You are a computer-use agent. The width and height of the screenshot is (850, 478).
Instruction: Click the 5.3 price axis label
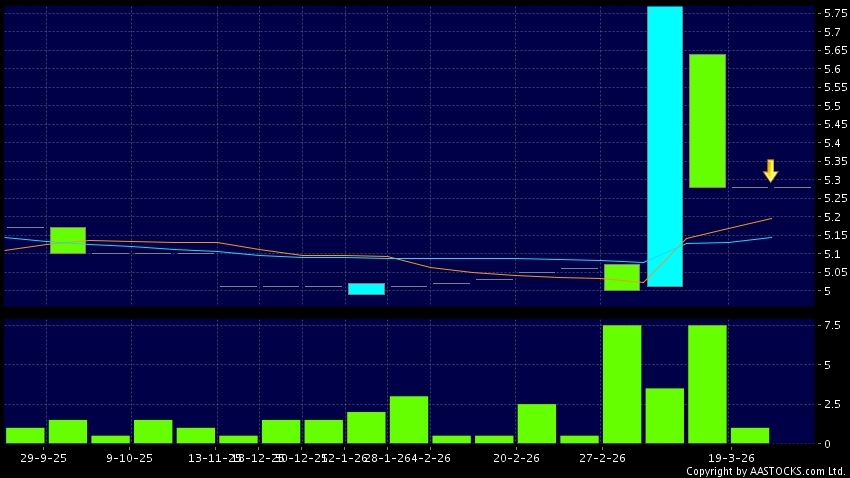pos(832,180)
